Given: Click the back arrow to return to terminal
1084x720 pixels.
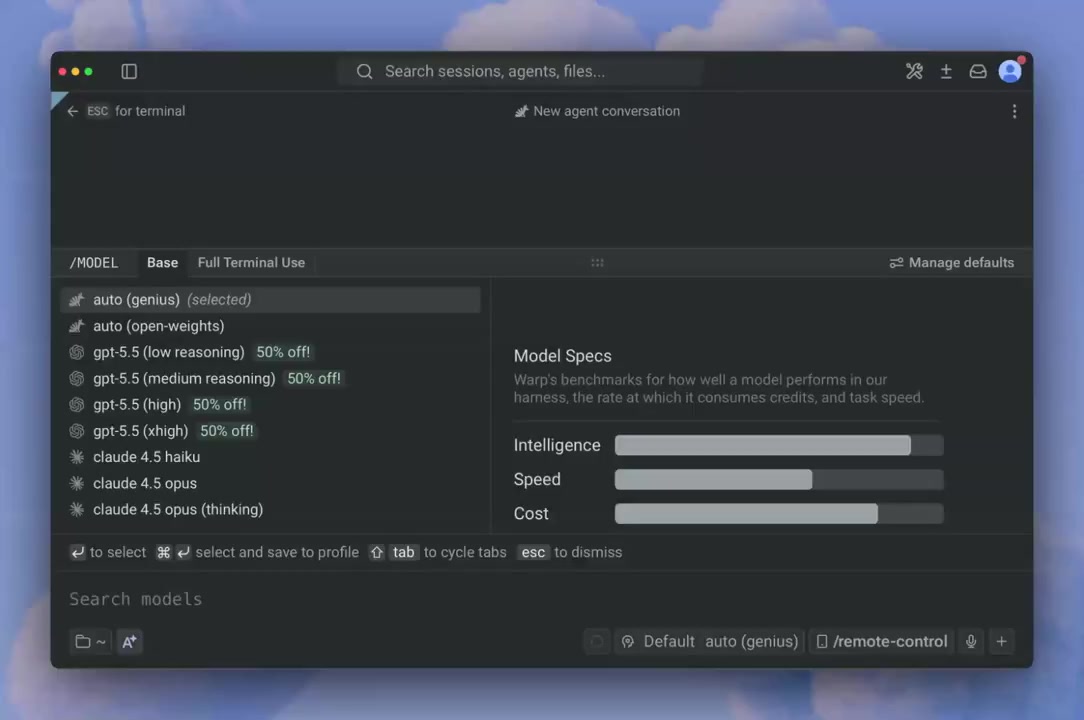Looking at the screenshot, I should click(x=73, y=111).
